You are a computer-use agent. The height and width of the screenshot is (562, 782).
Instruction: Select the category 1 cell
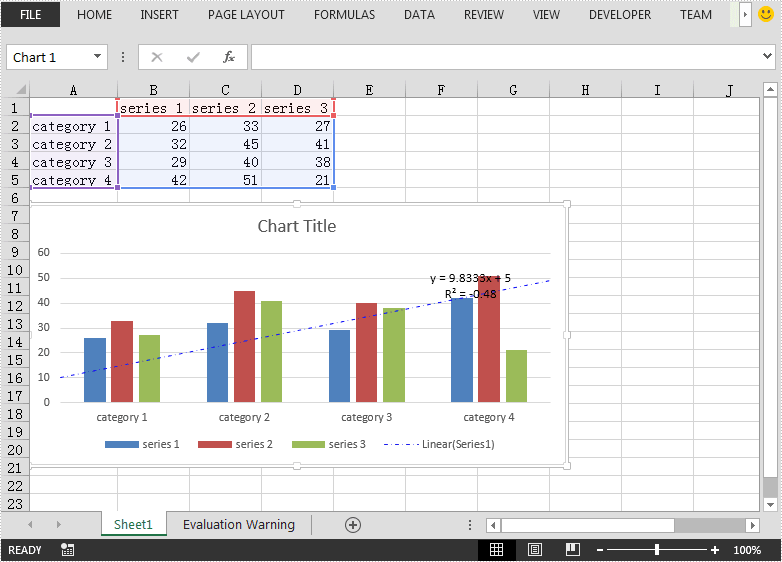tap(73, 126)
